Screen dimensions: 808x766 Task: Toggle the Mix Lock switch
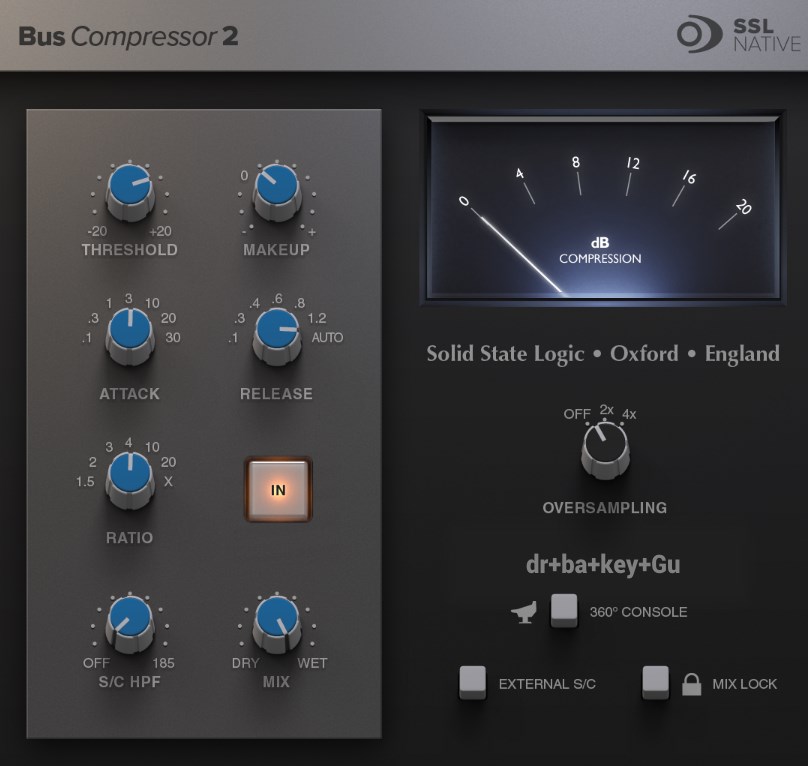(x=656, y=682)
